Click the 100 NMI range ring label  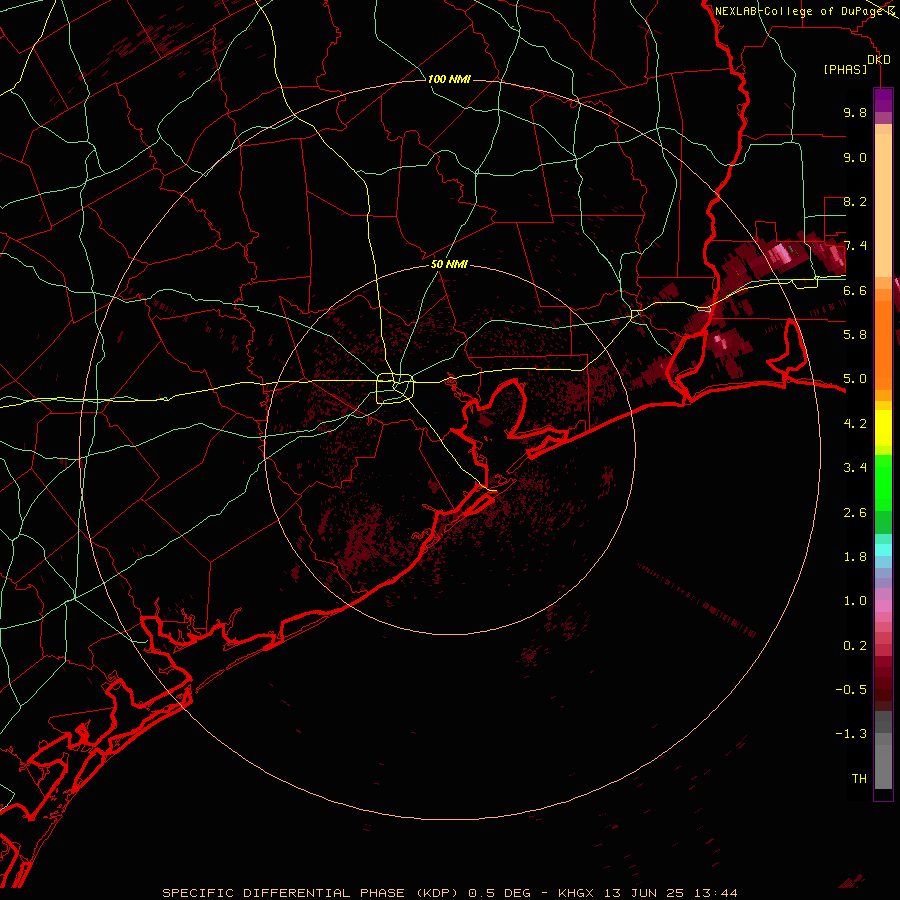449,79
